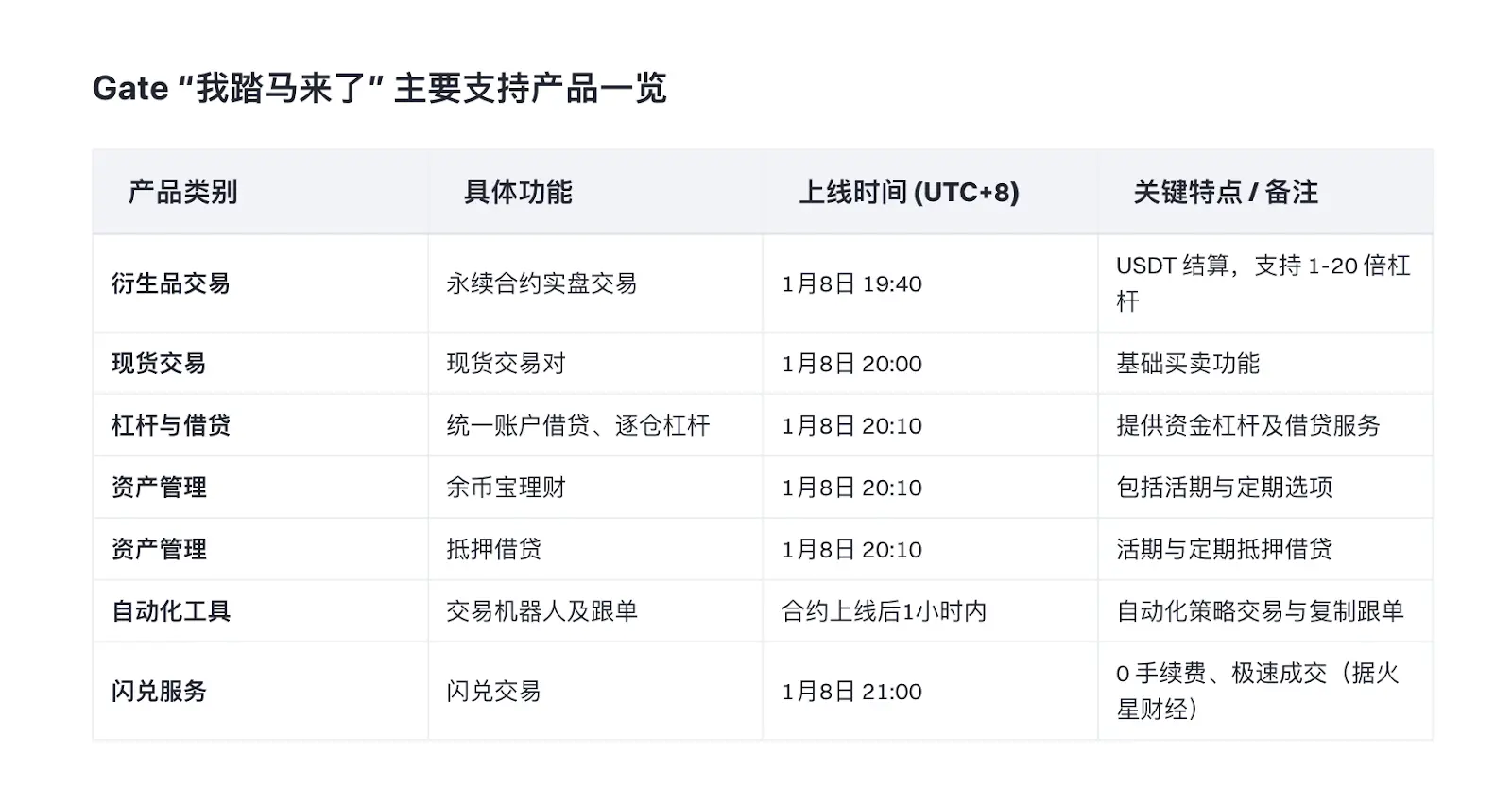Click the 关键特点 / 备注 header
The height and width of the screenshot is (788, 1512).
tap(1225, 192)
